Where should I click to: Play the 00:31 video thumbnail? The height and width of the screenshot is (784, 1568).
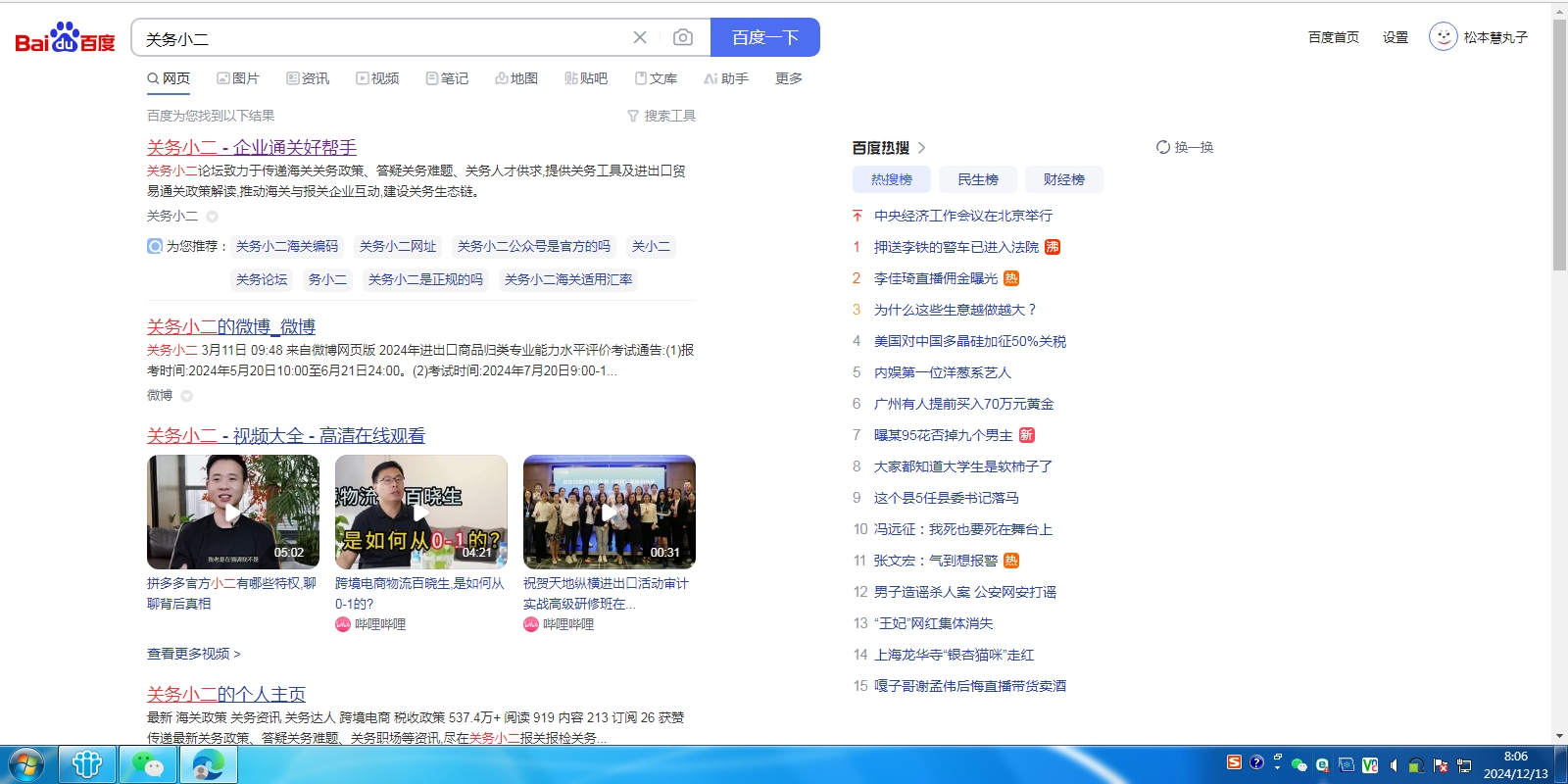click(610, 512)
